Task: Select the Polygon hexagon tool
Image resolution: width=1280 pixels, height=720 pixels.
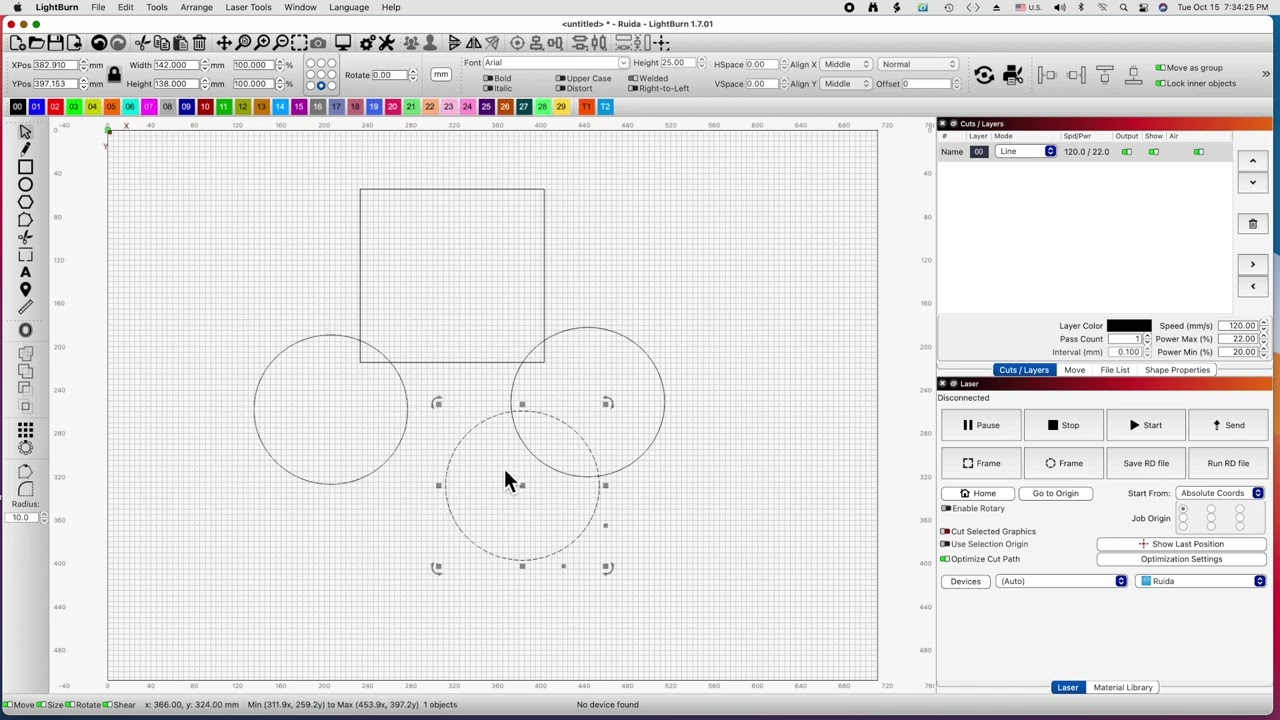Action: pyautogui.click(x=25, y=203)
